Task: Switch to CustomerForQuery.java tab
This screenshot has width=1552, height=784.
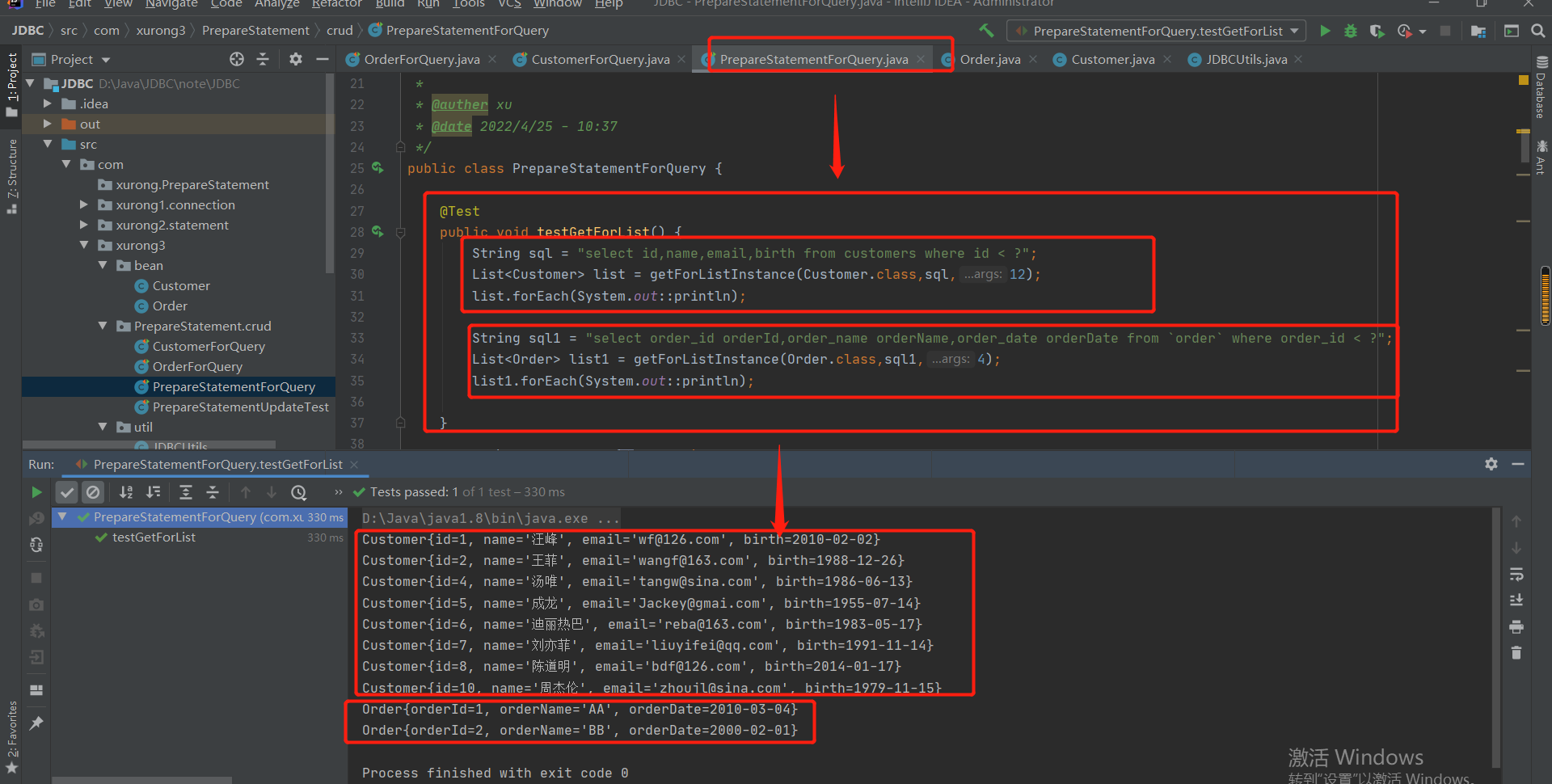Action: tap(591, 59)
